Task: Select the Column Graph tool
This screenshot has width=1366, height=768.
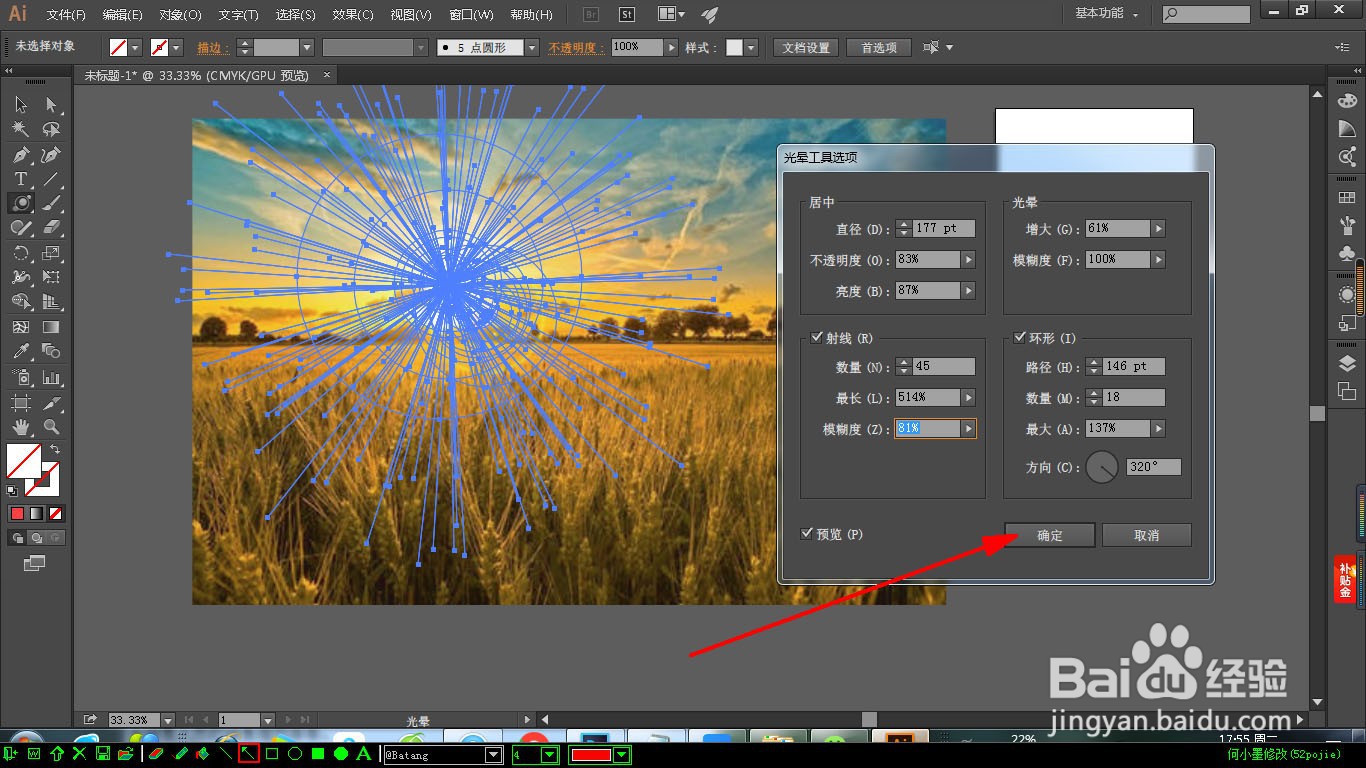Action: (52, 377)
